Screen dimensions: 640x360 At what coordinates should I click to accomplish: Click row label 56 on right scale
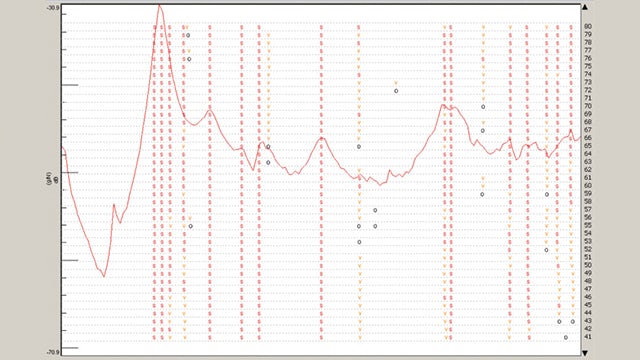pos(588,218)
